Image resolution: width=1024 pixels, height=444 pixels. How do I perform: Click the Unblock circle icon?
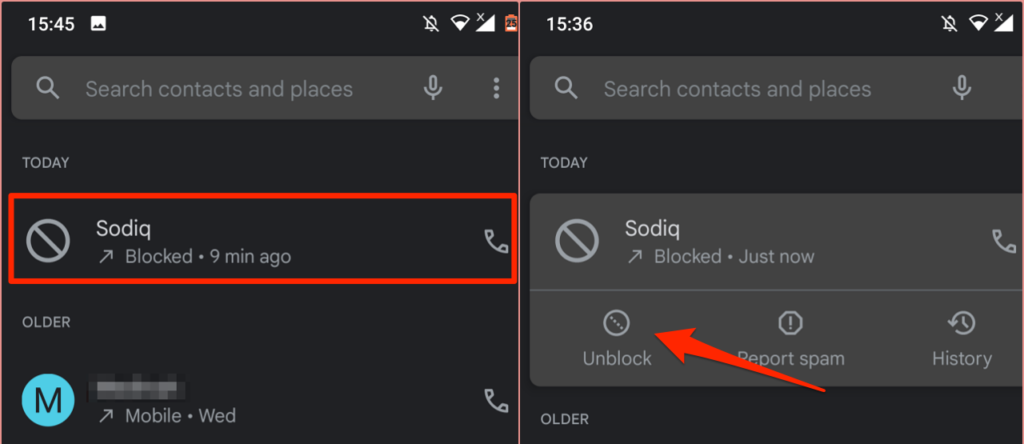click(616, 323)
